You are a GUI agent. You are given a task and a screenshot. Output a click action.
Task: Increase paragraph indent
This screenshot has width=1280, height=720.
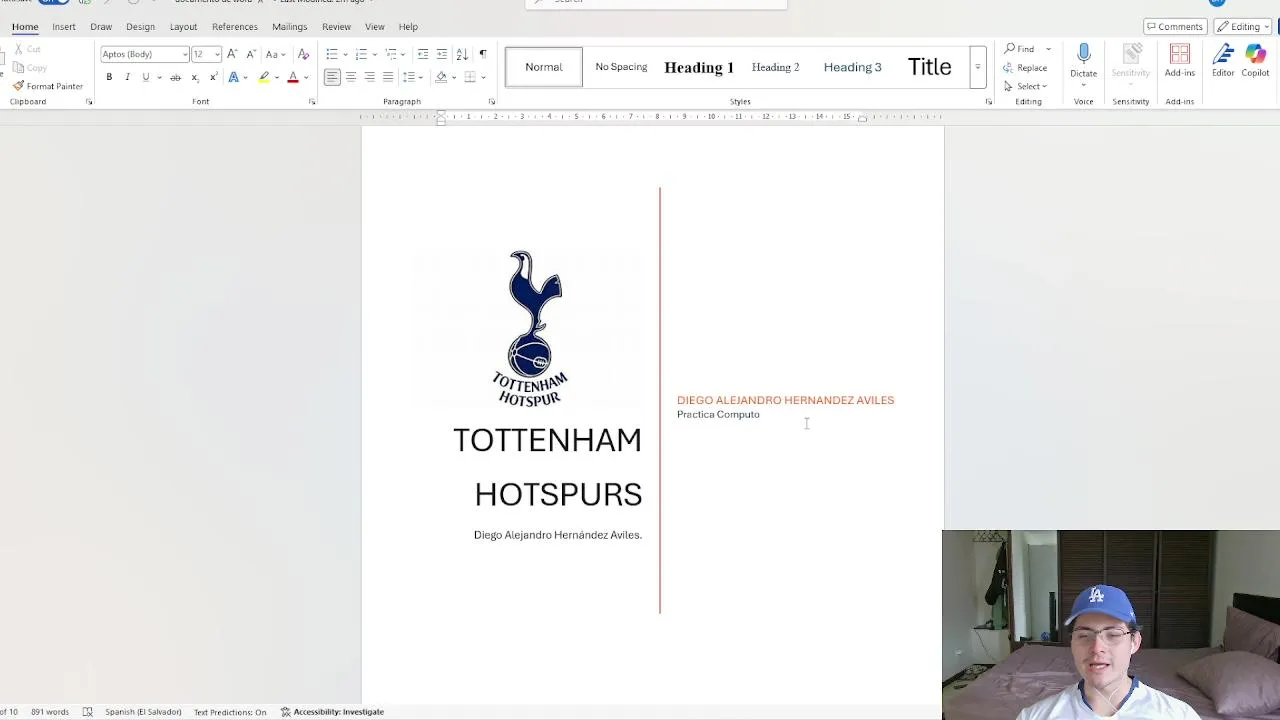(442, 54)
